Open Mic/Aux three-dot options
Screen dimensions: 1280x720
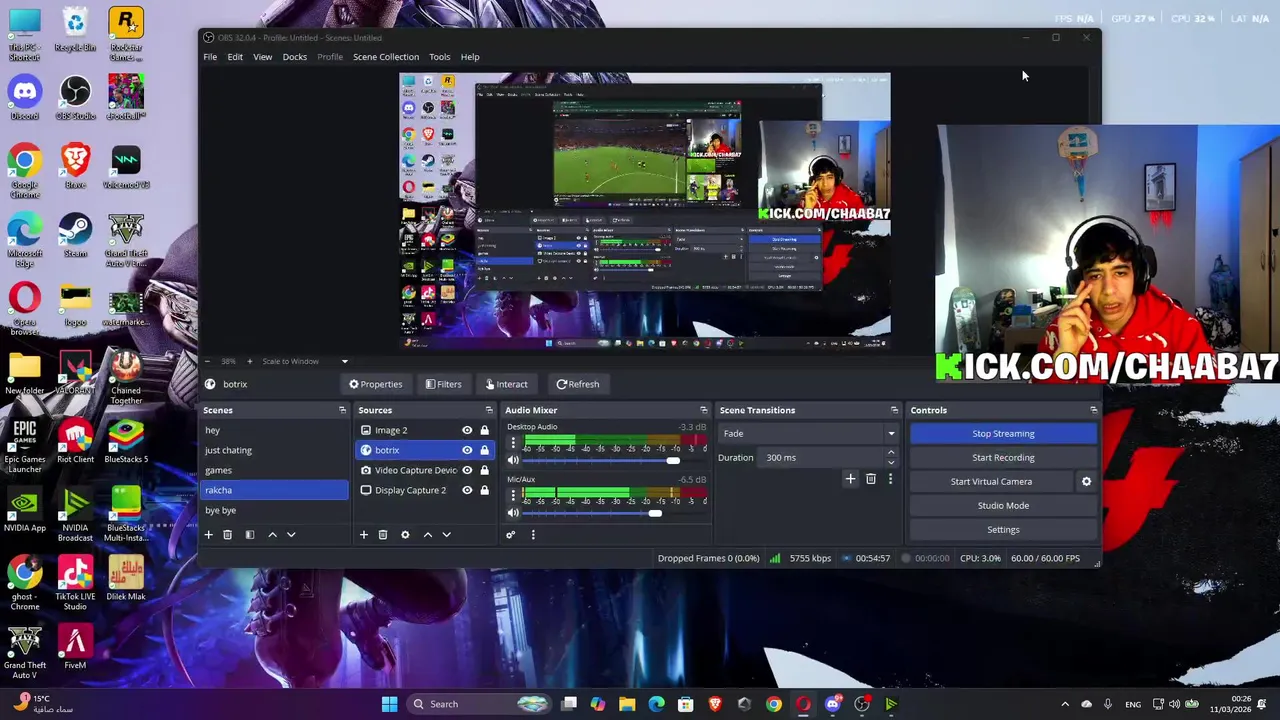point(513,496)
